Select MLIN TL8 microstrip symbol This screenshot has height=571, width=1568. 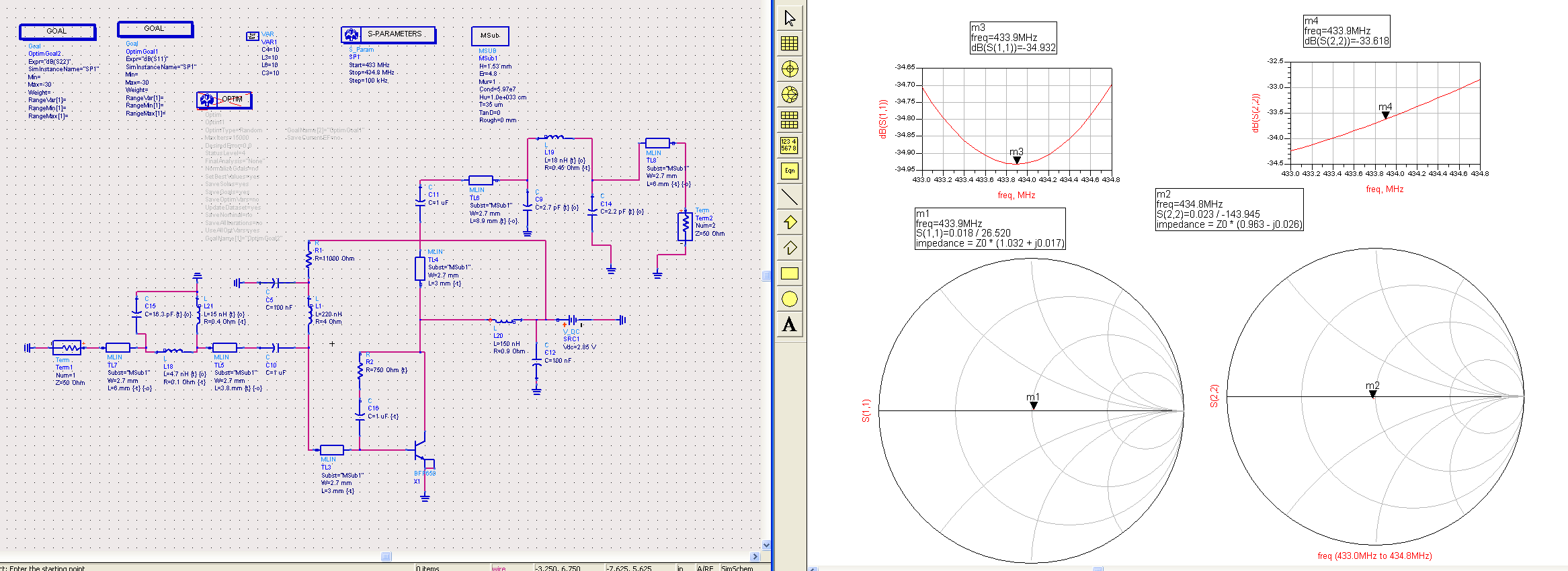click(x=658, y=142)
